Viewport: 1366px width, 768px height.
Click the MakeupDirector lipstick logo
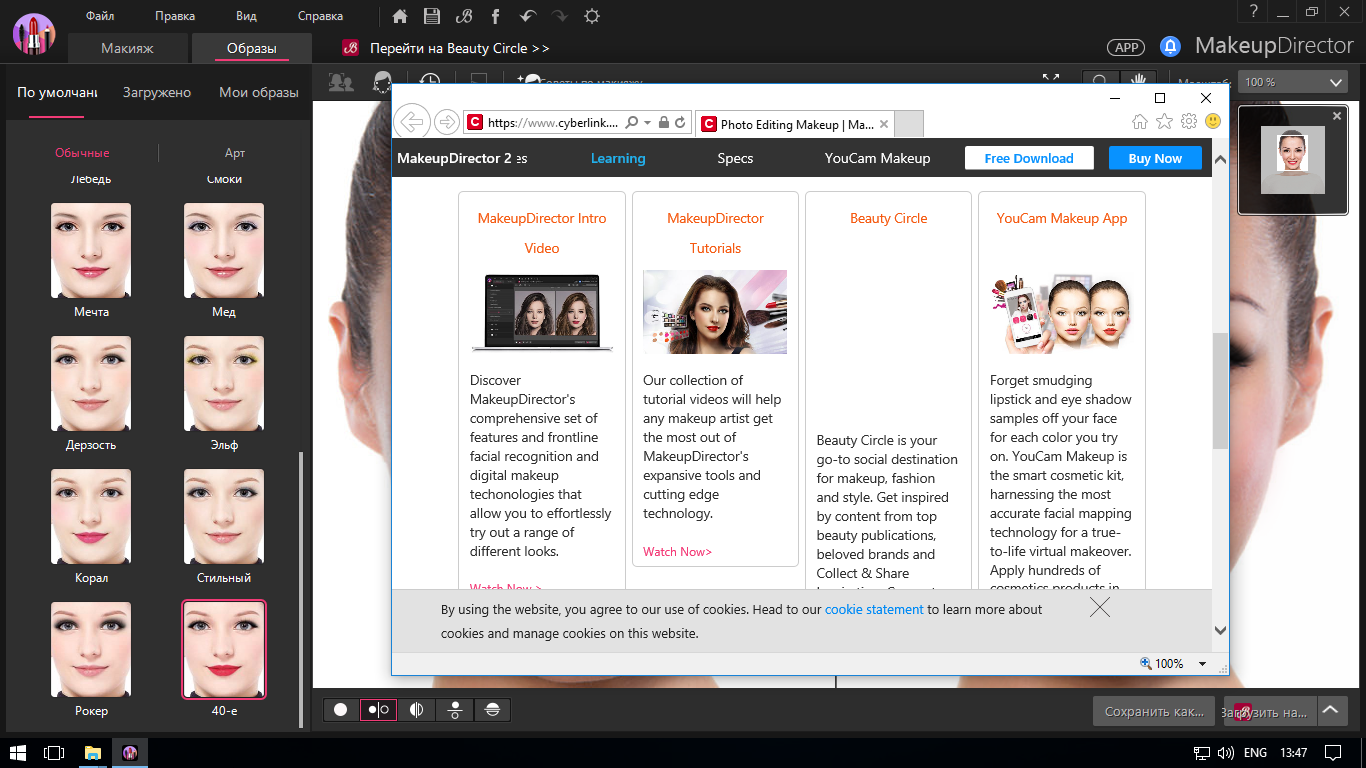(x=33, y=34)
